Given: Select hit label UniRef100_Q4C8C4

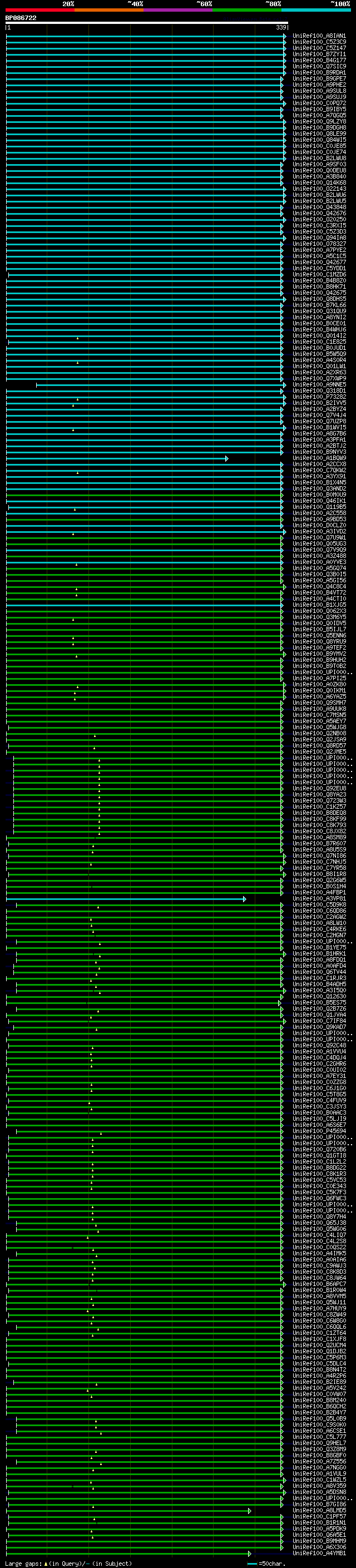Looking at the screenshot, I should tap(319, 586).
